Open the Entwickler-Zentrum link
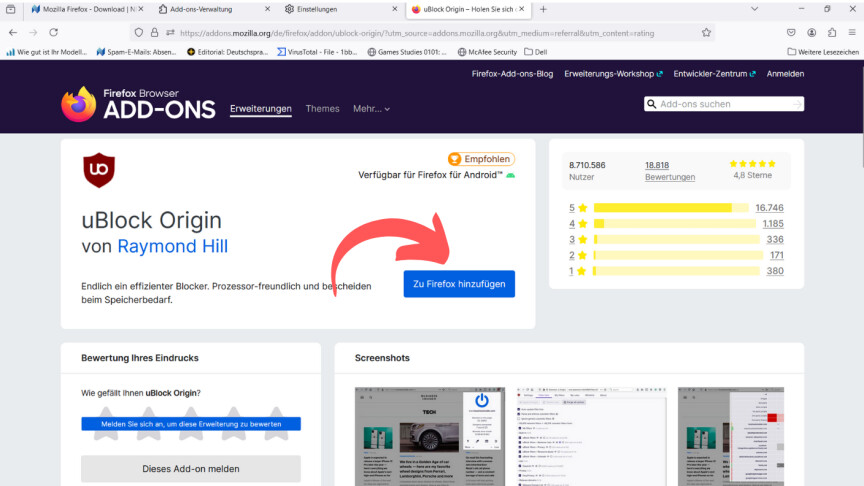The image size is (864, 486). pos(714,74)
